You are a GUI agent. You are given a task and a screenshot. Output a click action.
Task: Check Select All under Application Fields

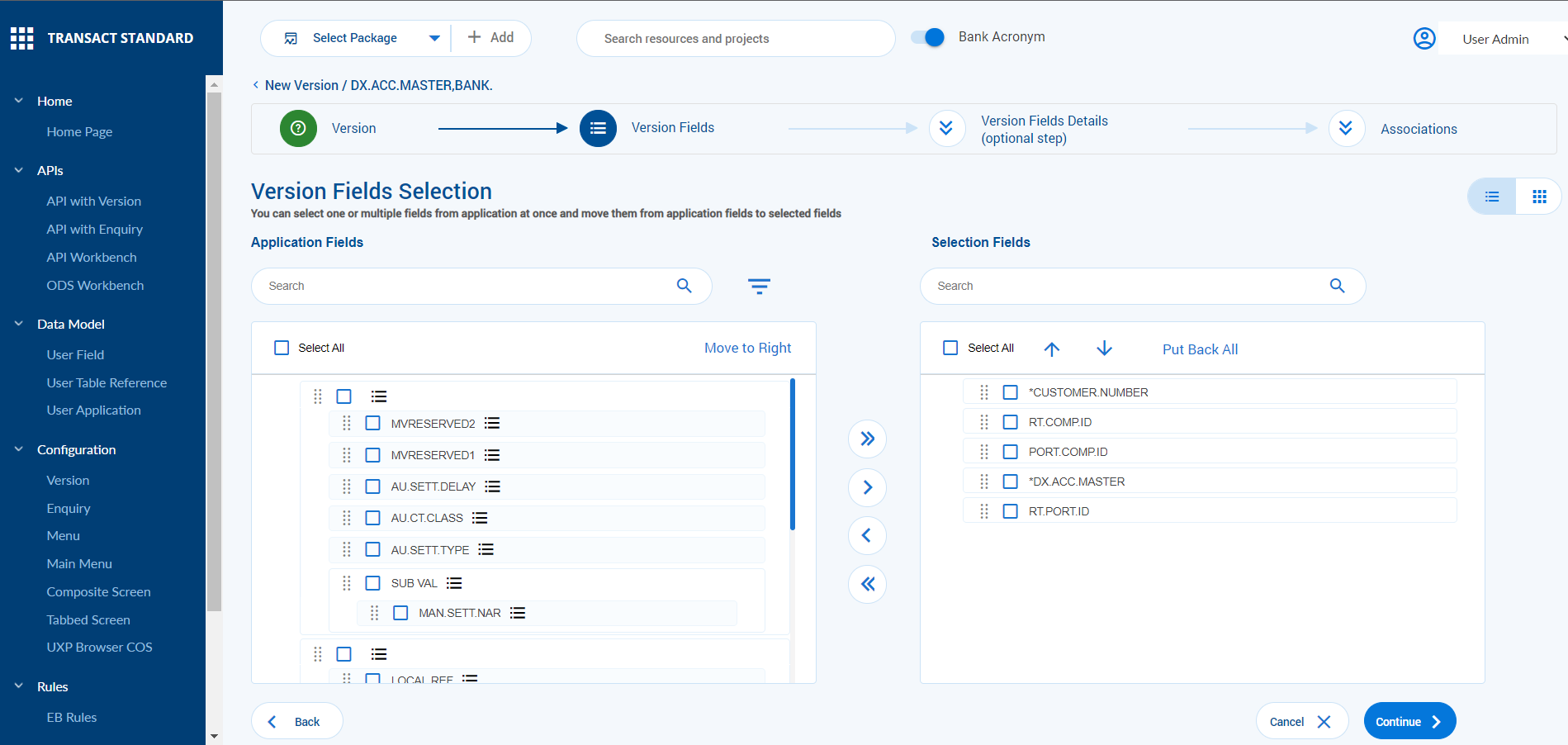pos(282,348)
